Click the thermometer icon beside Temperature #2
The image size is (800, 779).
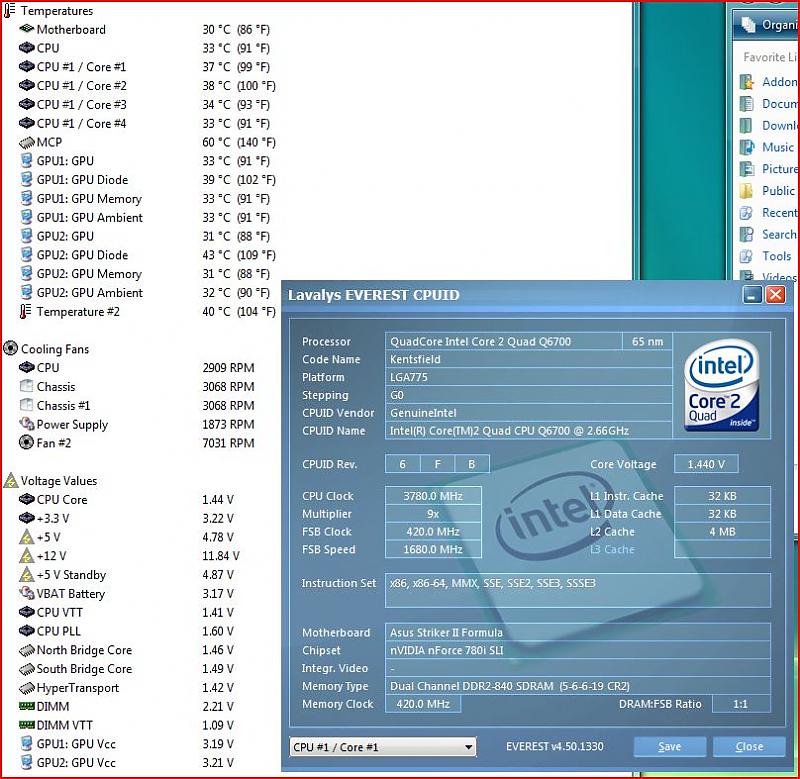click(x=26, y=311)
